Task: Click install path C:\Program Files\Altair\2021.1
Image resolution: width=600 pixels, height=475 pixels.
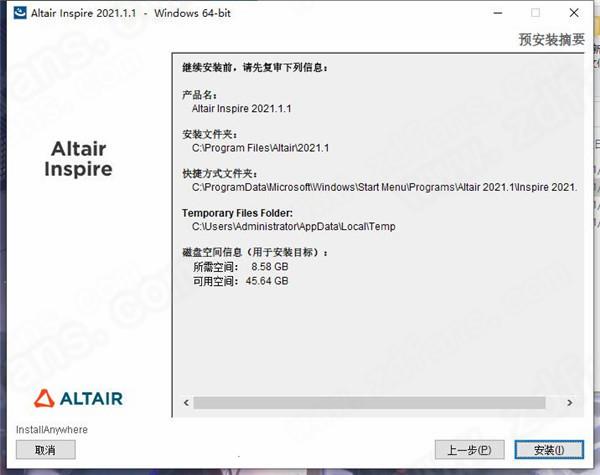Action: [260, 148]
